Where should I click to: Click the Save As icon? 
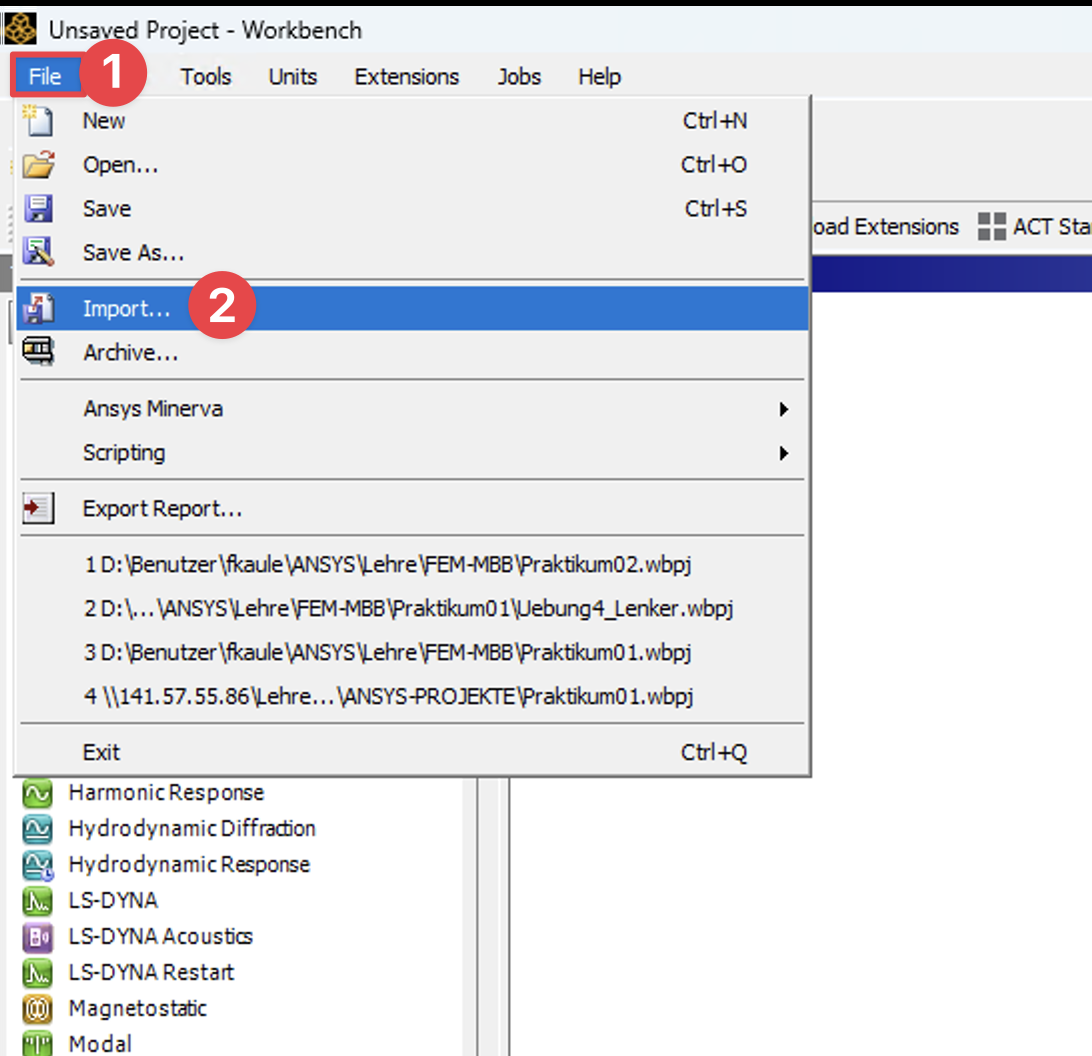(37, 253)
